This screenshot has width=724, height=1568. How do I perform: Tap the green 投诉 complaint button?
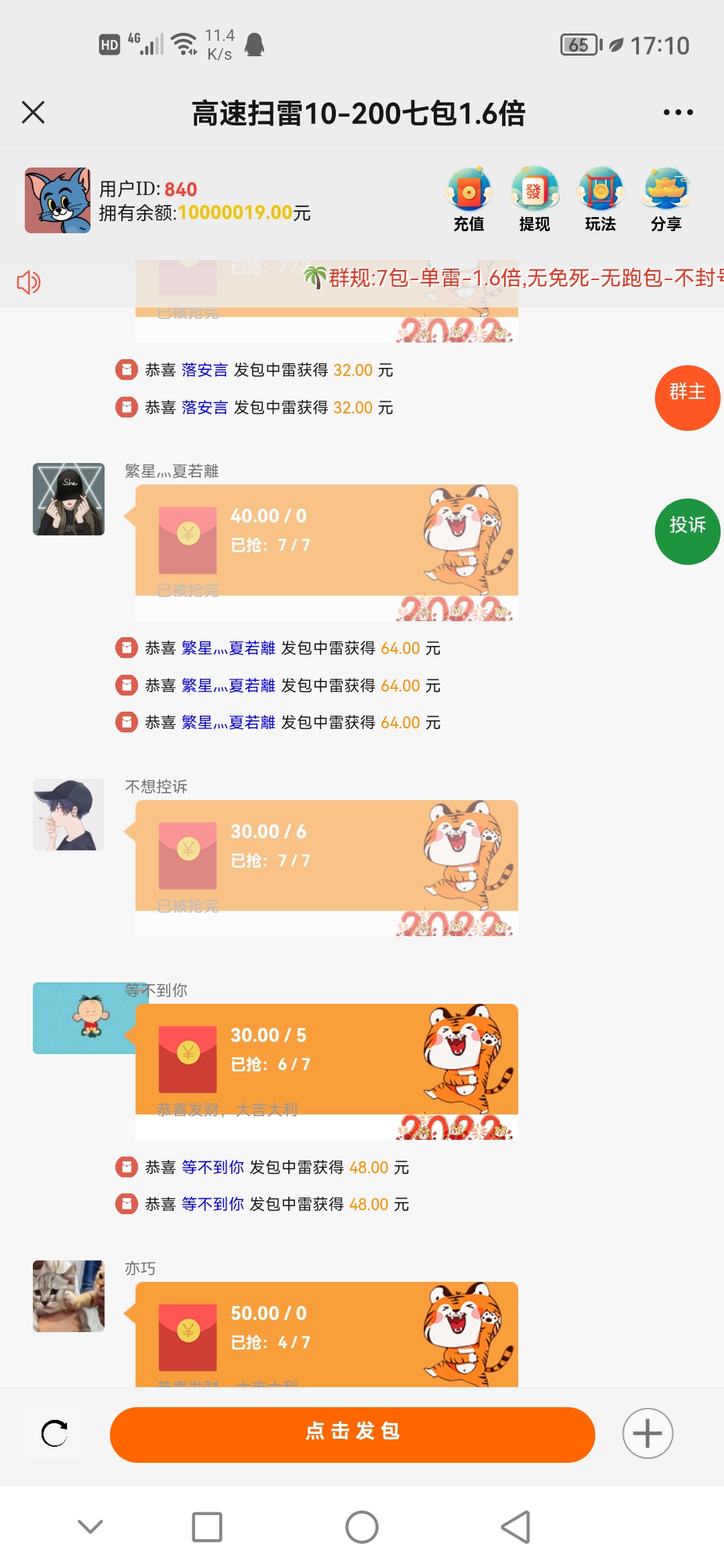coord(687,531)
